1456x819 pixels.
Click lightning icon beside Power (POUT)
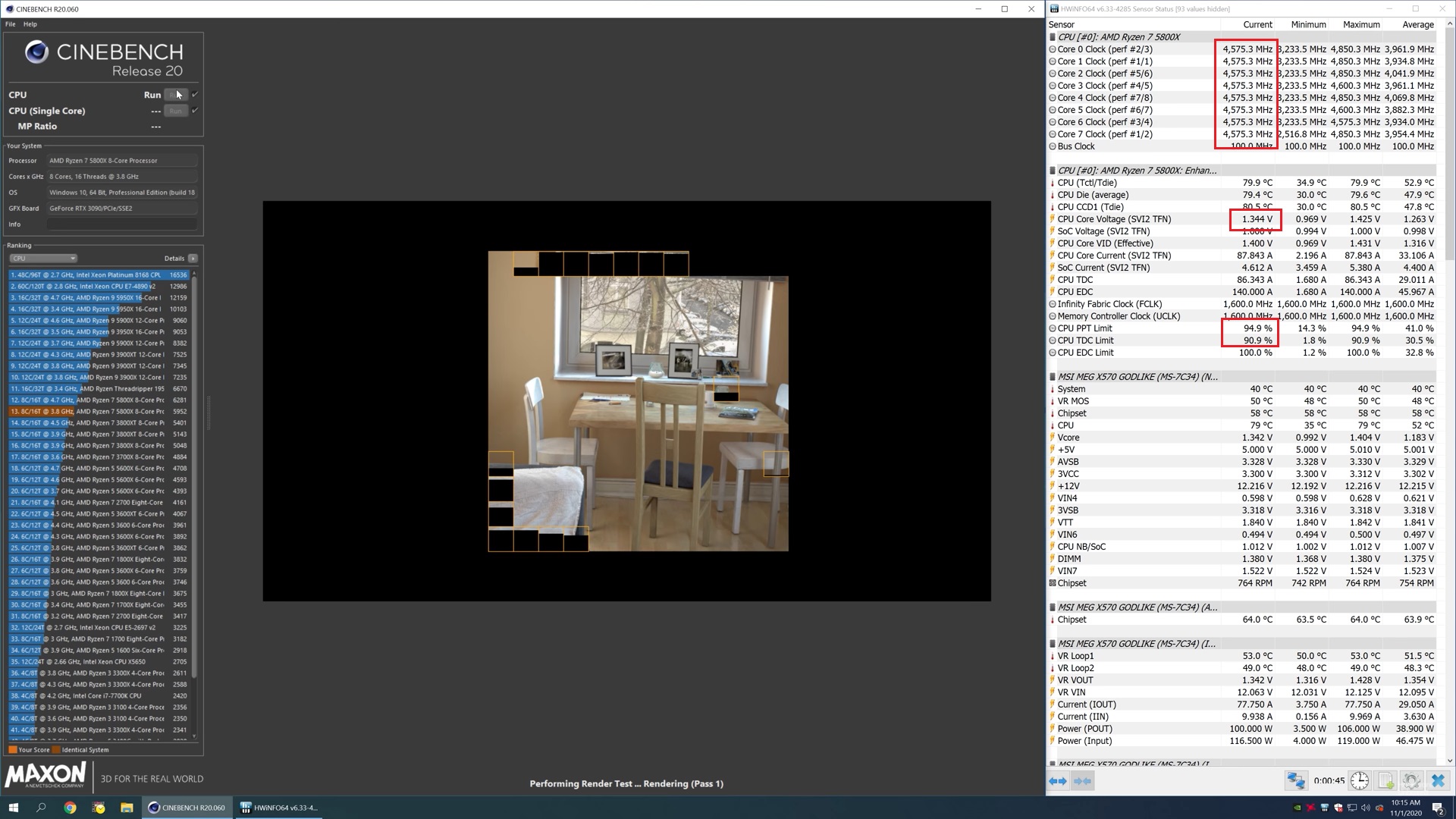click(1053, 729)
